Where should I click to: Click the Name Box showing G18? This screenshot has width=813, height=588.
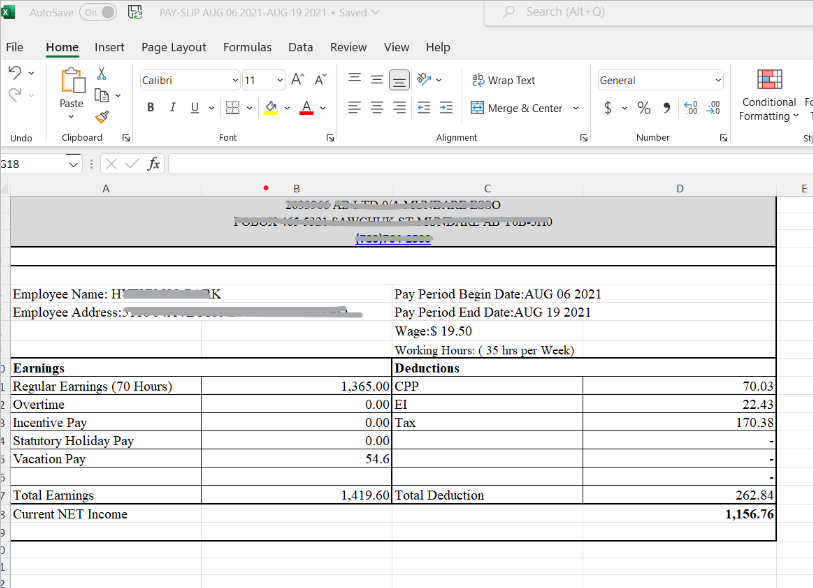[x=34, y=164]
